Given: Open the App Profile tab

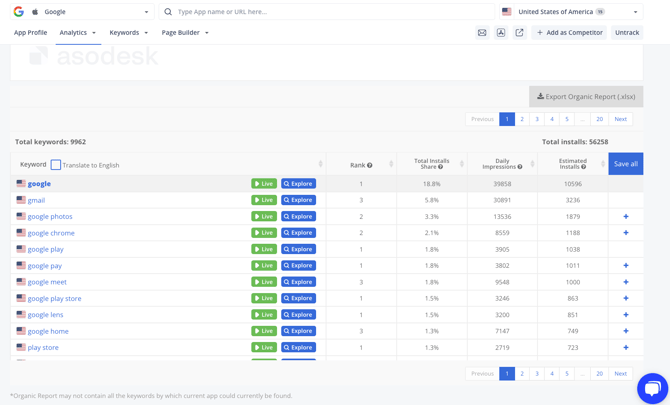Looking at the screenshot, I should coord(30,33).
